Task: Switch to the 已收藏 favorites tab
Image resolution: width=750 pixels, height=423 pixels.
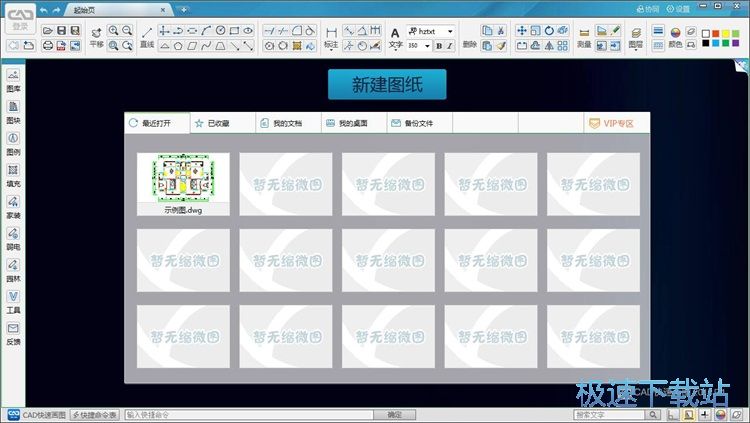Action: click(222, 123)
